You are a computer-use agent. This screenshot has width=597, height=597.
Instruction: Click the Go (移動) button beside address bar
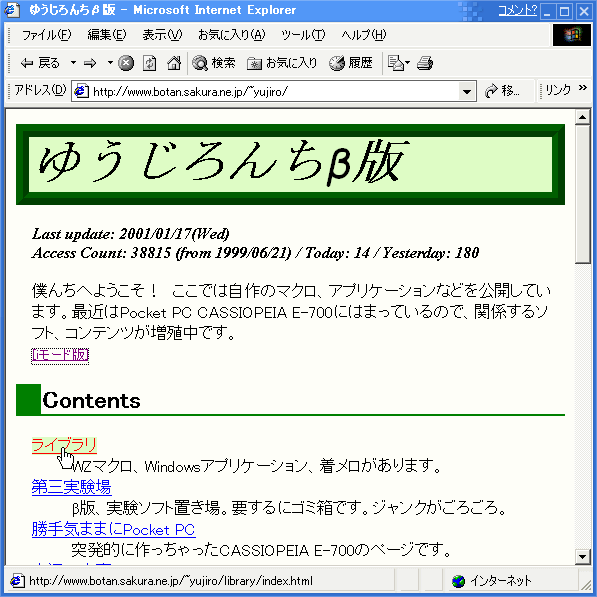click(x=503, y=91)
